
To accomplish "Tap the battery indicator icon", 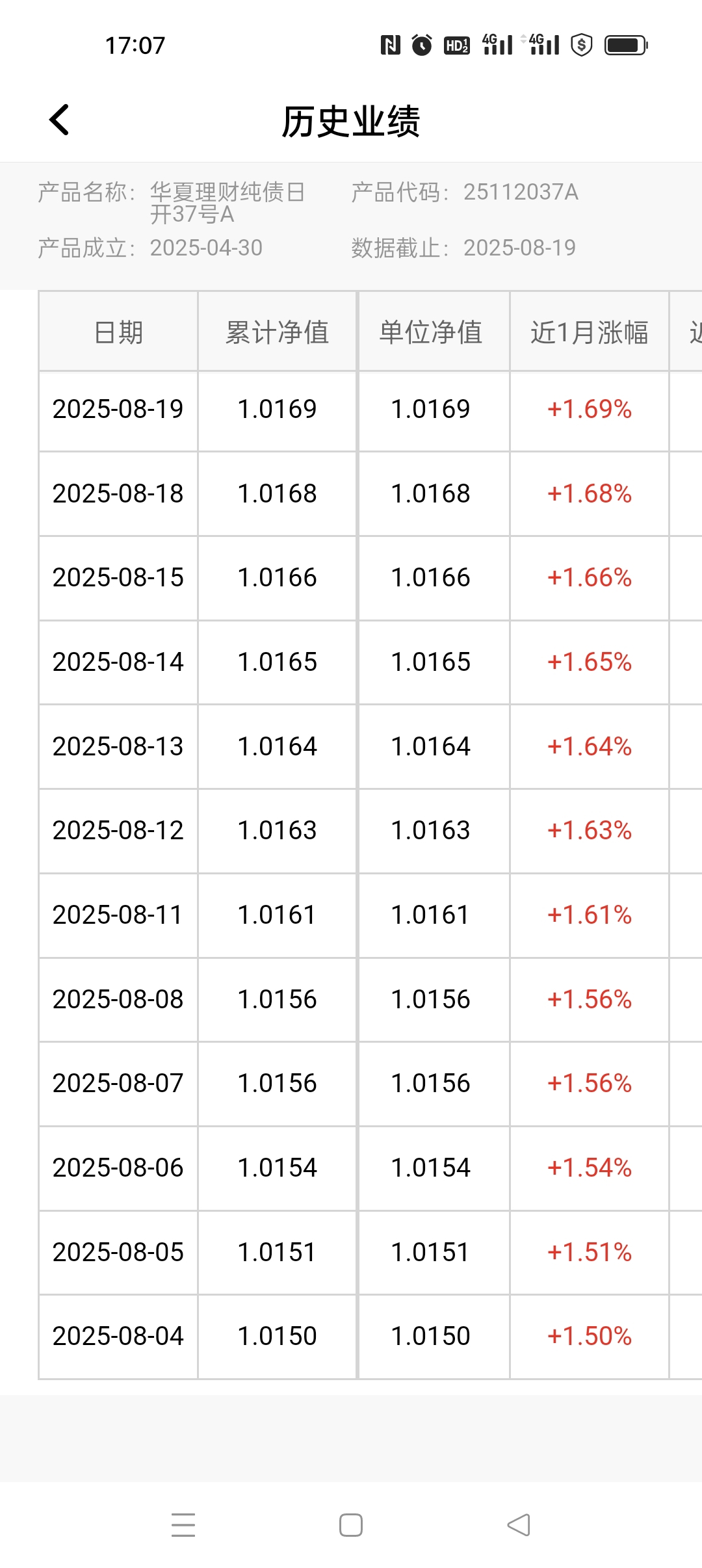I will tap(626, 45).
